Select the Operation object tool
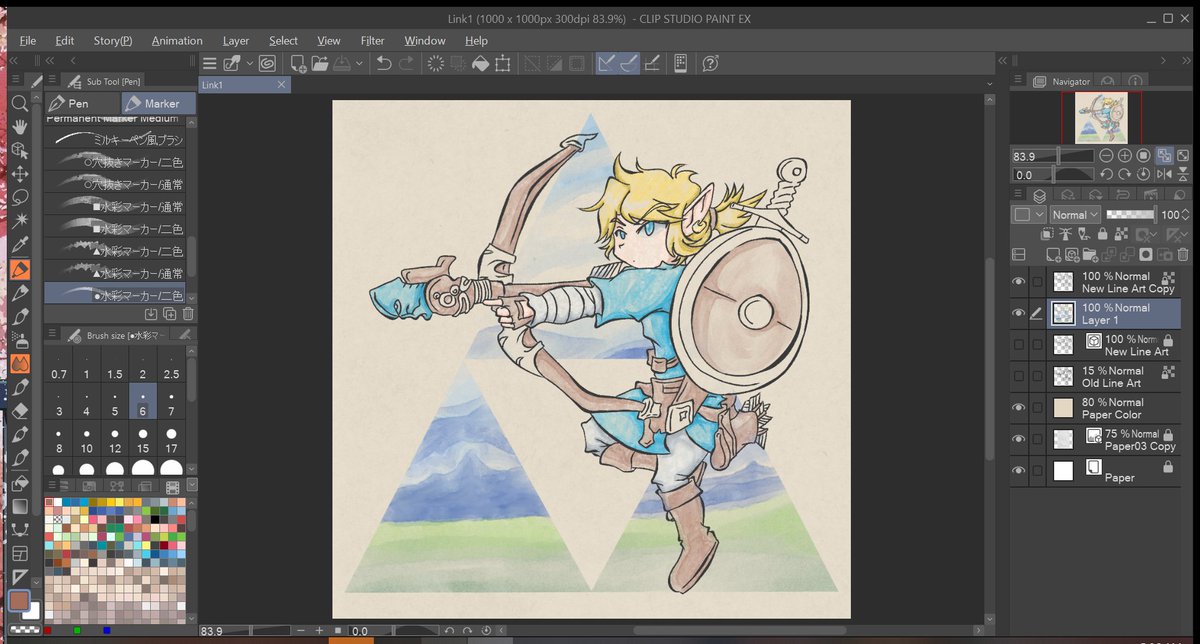The width and height of the screenshot is (1200, 644). [x=19, y=150]
